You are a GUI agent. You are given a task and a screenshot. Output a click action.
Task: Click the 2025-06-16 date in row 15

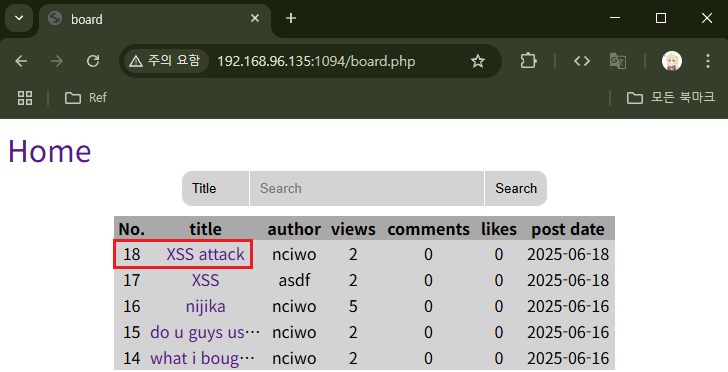[568, 333]
